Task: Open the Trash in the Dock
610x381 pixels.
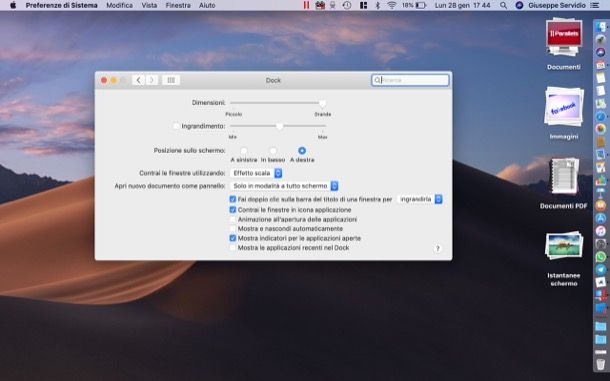Action: point(601,363)
